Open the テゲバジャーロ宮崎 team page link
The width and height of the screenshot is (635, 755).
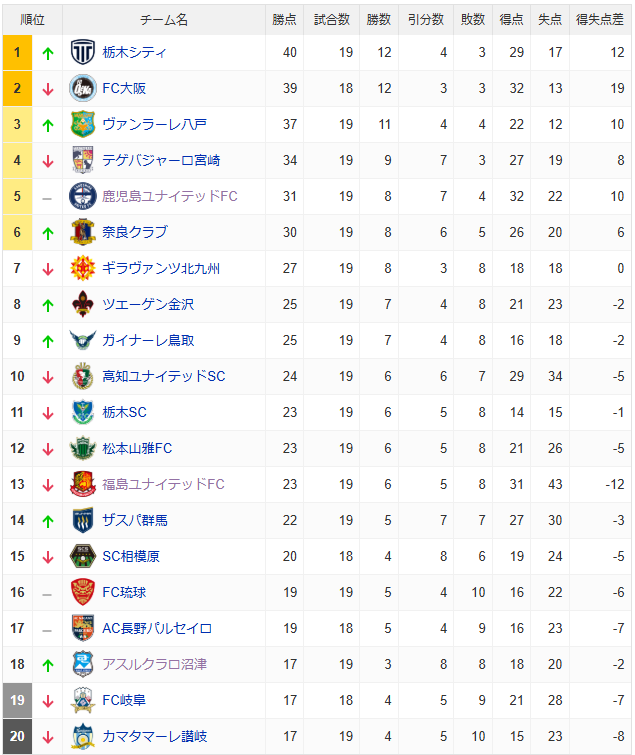pos(161,160)
